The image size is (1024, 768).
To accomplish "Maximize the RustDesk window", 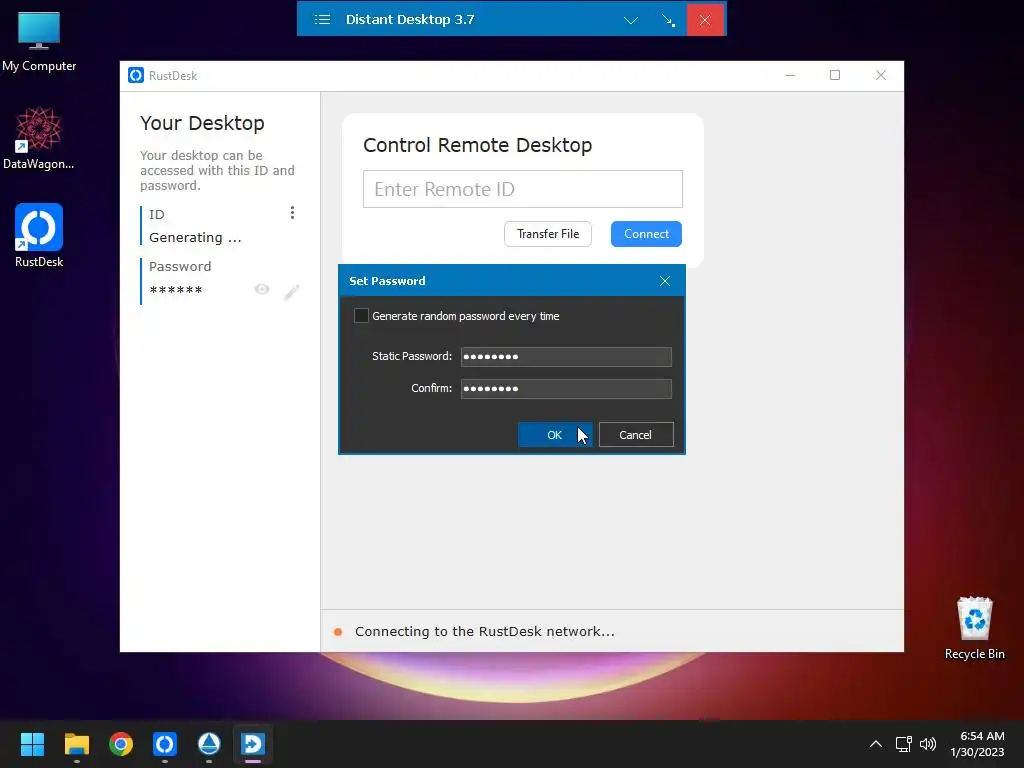I will 835,75.
